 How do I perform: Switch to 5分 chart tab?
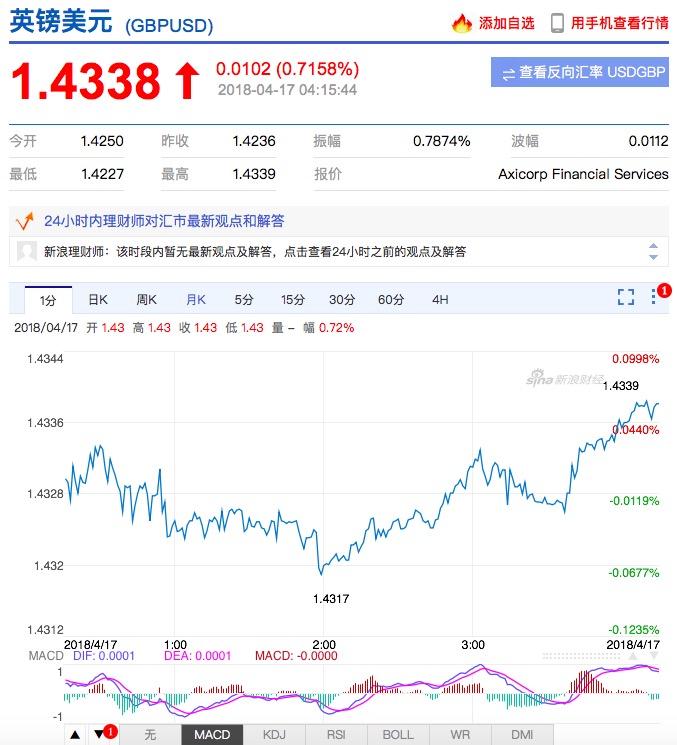pyautogui.click(x=244, y=299)
